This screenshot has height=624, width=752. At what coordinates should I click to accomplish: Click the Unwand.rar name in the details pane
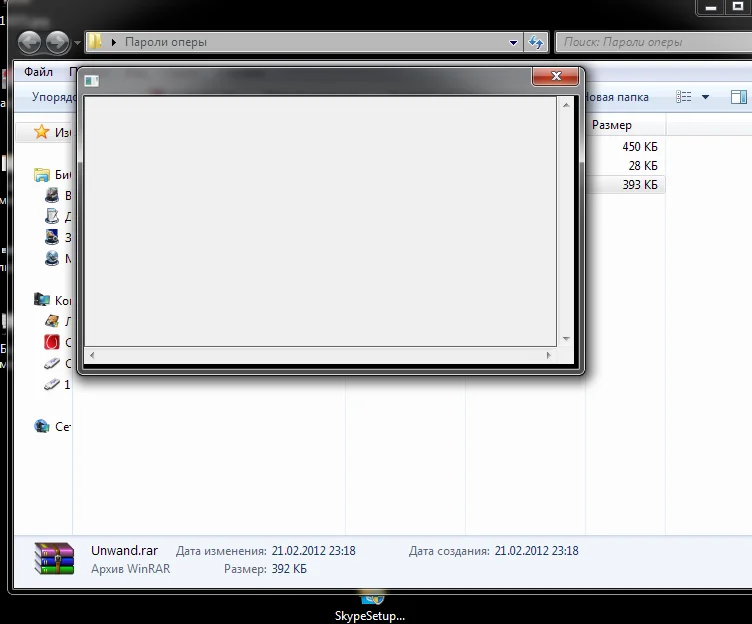click(x=124, y=551)
